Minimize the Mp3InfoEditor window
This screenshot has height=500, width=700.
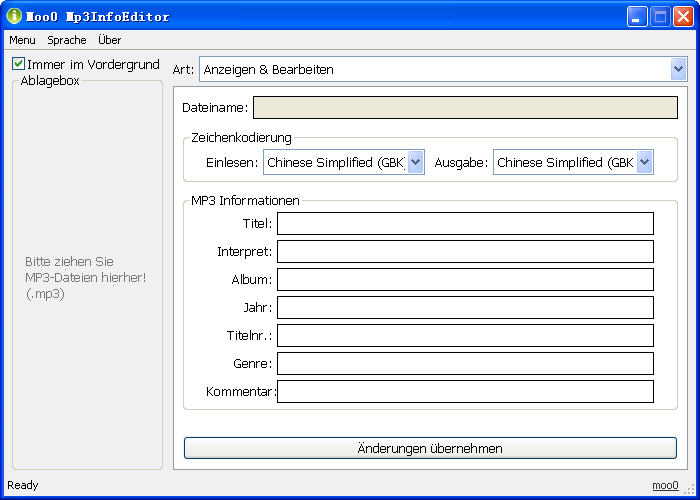(x=637, y=16)
